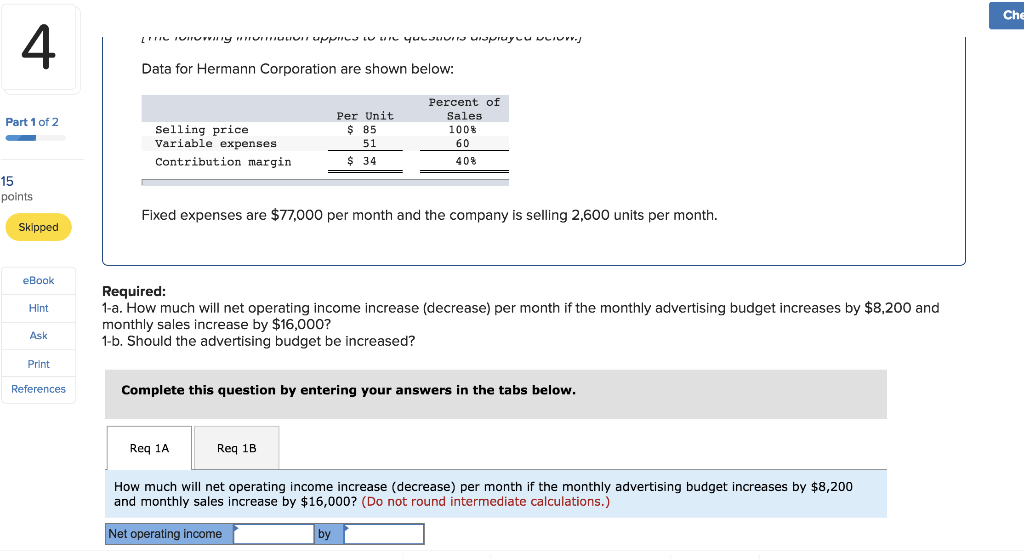The width and height of the screenshot is (1024, 559).
Task: Click the 'Fixed expenses are $77,000' sentence
Action: (x=429, y=216)
